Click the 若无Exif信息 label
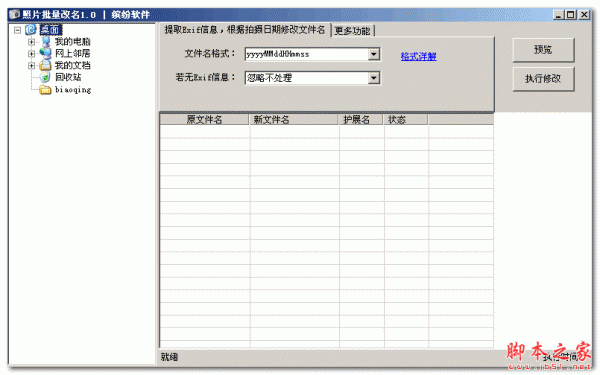600x375 pixels. (205, 77)
